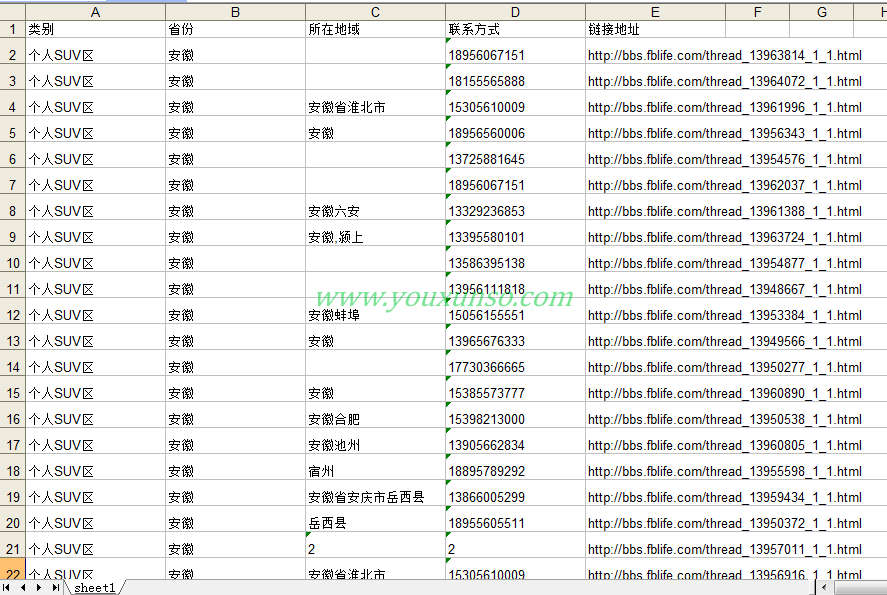Jump to last sheet navigation arrow
Screen dimensions: 887x595
tap(53, 588)
